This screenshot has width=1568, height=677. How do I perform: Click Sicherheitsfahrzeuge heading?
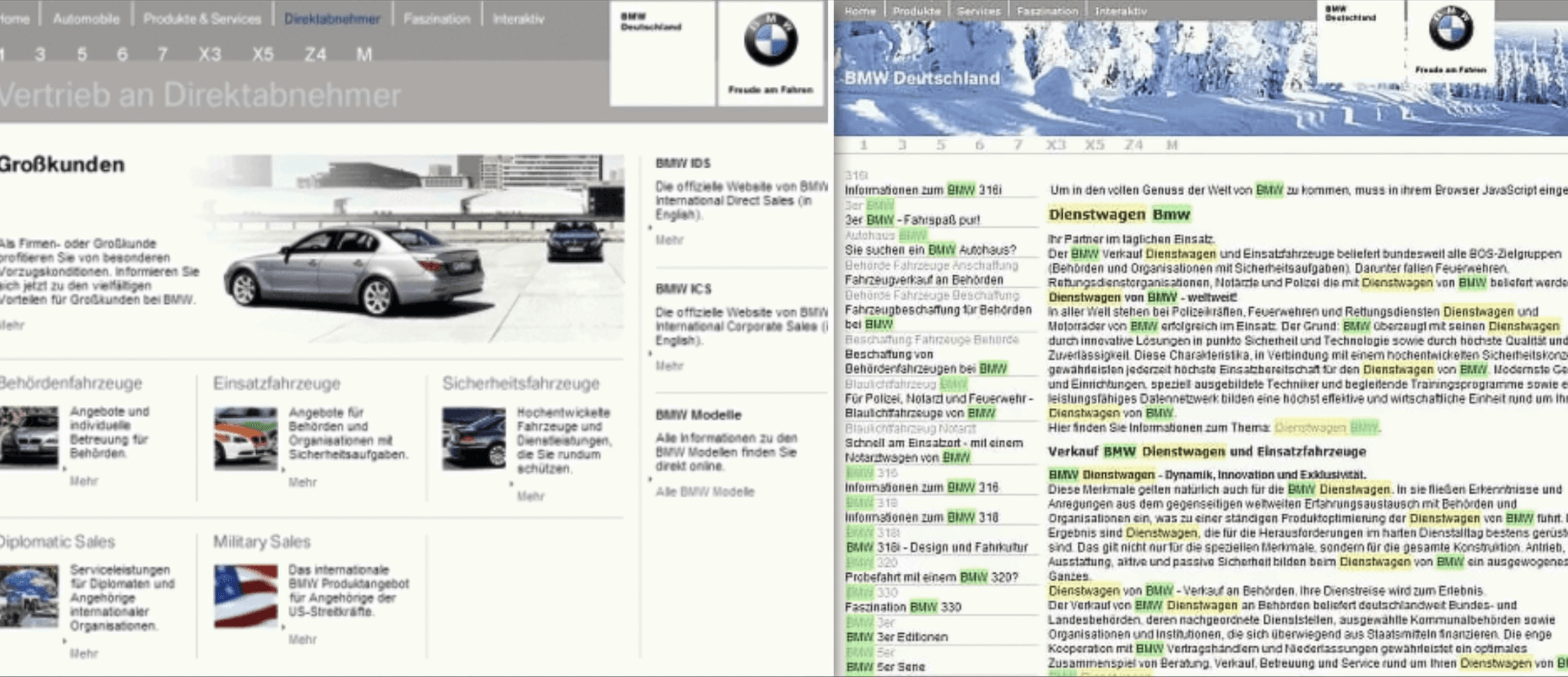coord(520,383)
